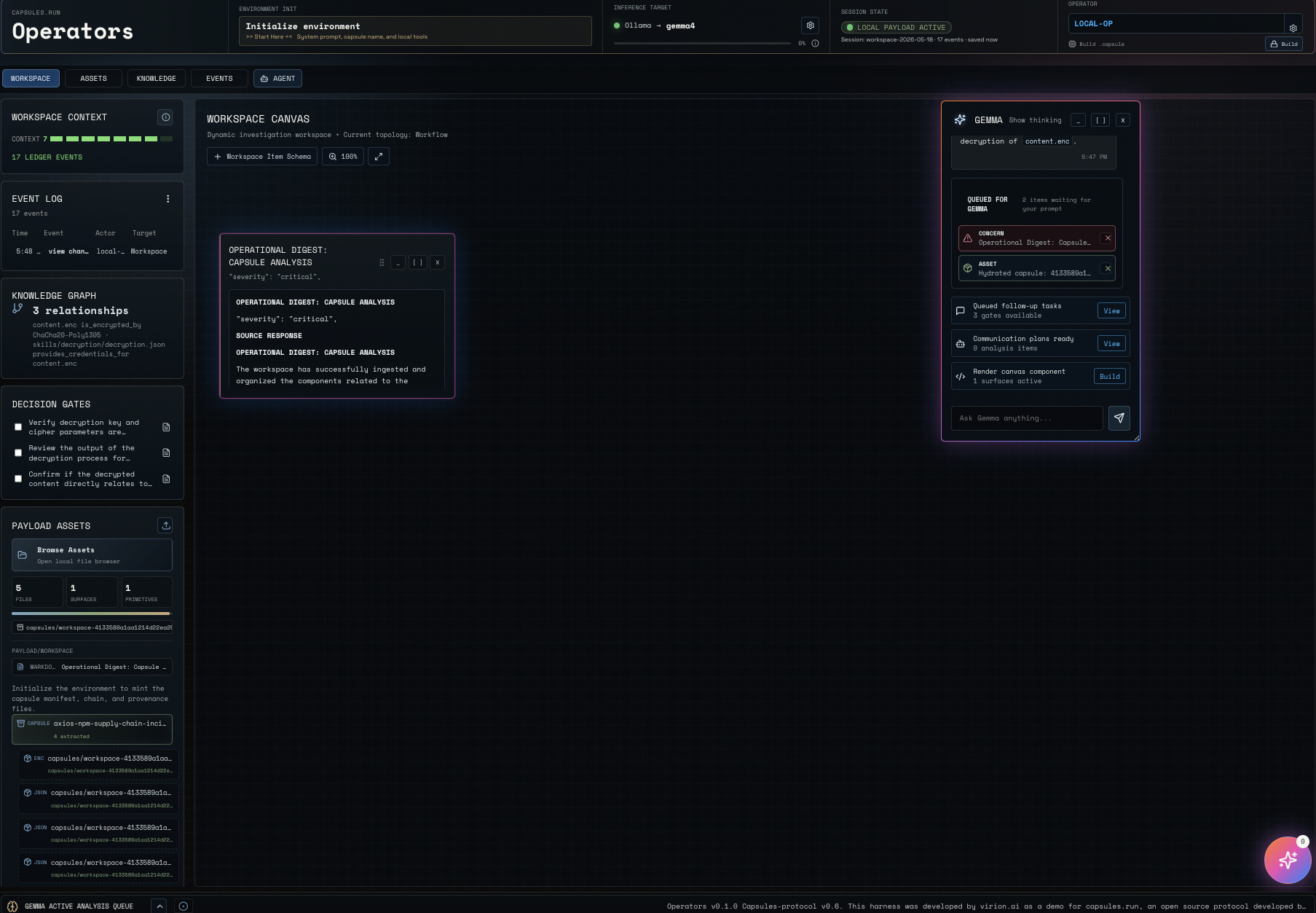
Task: Click the fullscreen expand canvas icon
Action: pos(379,157)
